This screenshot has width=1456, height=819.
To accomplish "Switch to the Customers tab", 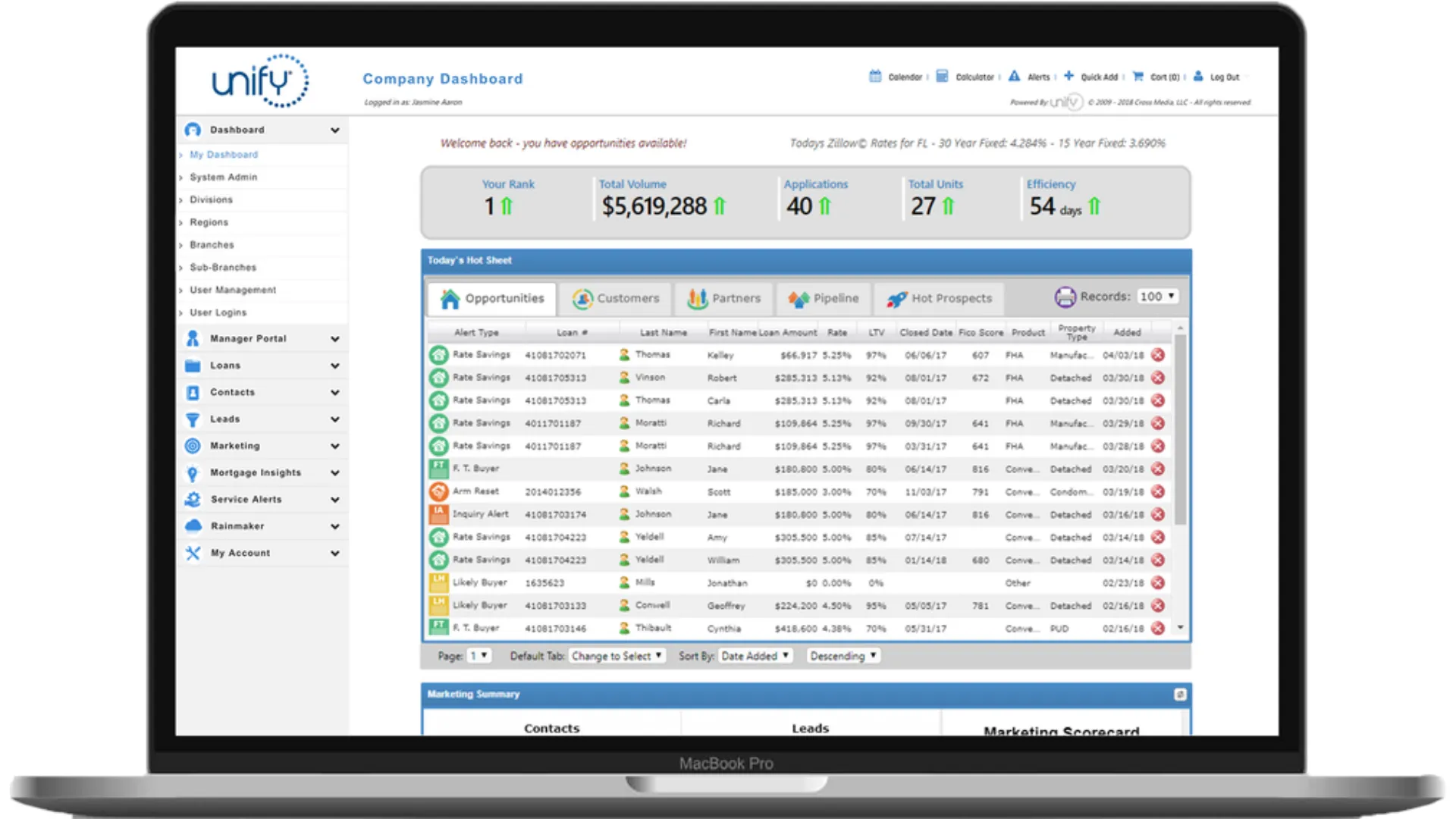I will pyautogui.click(x=616, y=299).
